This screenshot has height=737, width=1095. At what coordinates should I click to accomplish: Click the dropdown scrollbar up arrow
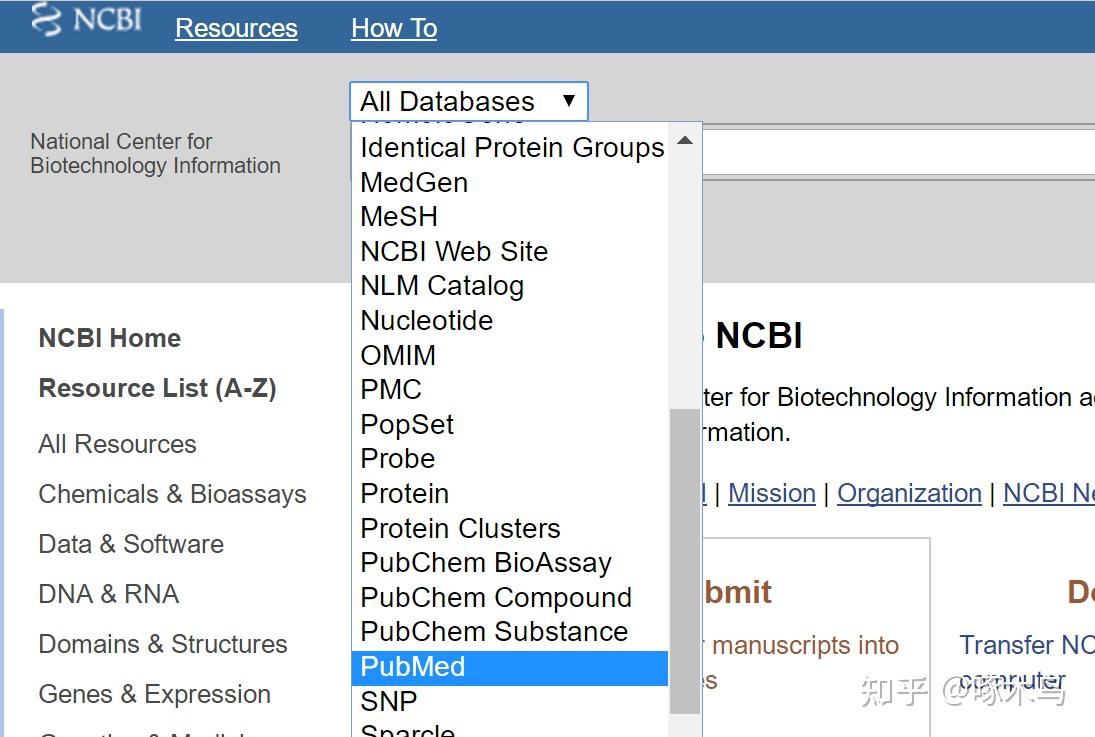[x=684, y=141]
